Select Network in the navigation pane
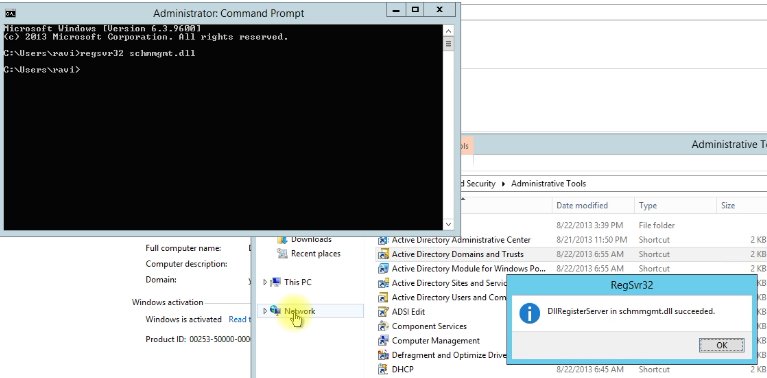Screen dimensions: 767x378 click(300, 311)
